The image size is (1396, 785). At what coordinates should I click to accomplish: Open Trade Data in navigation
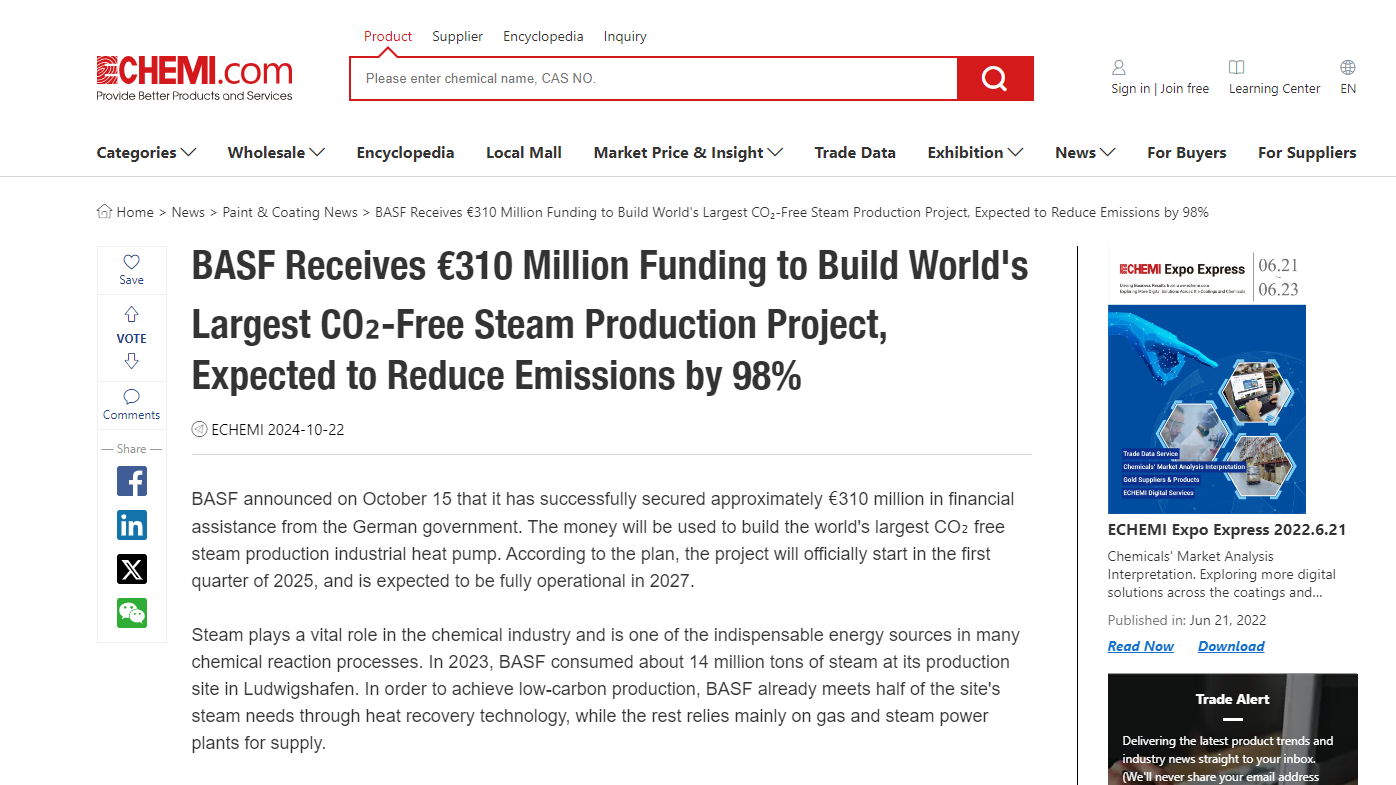click(855, 152)
